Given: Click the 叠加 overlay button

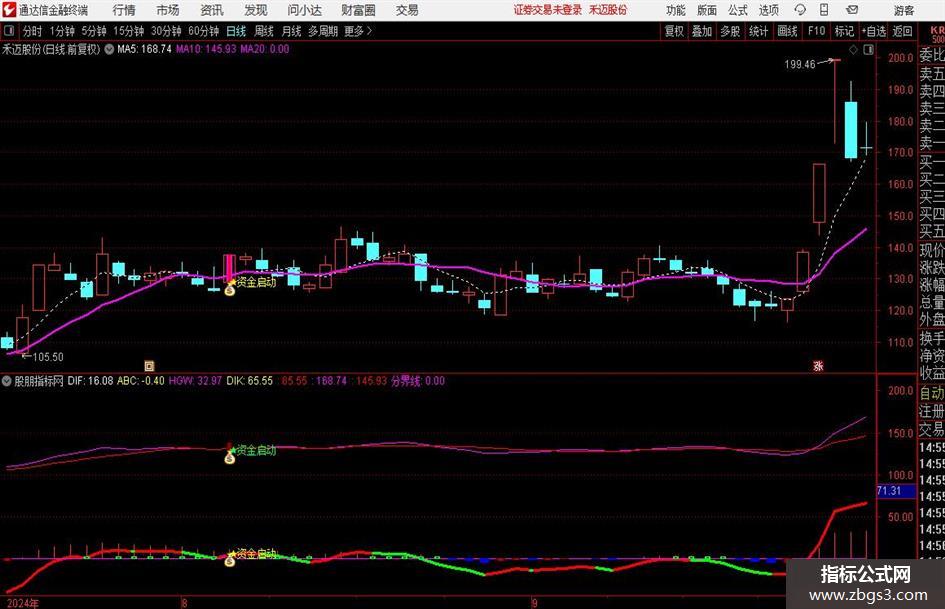Looking at the screenshot, I should 702,31.
